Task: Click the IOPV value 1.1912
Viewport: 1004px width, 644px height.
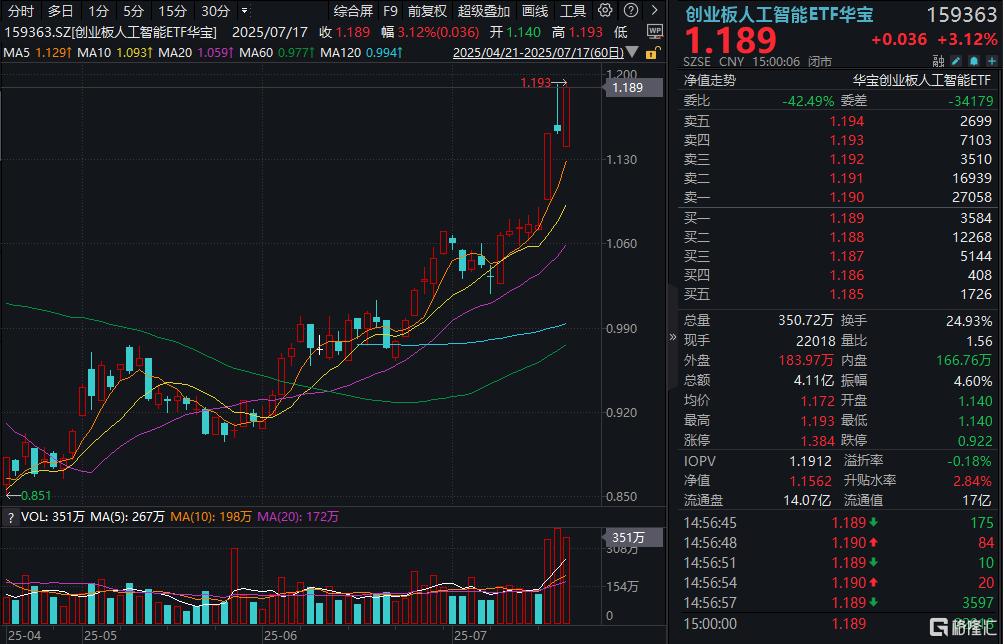Action: [x=810, y=461]
